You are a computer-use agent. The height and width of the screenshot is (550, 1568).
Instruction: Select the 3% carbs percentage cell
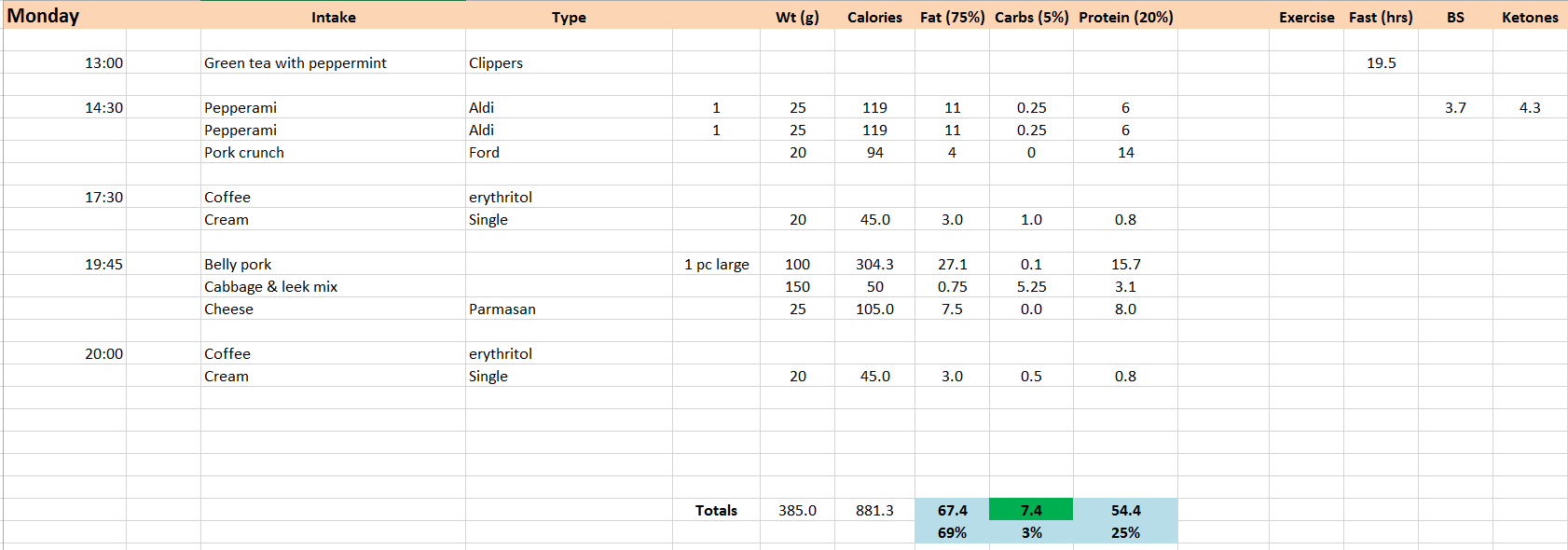click(x=1031, y=532)
